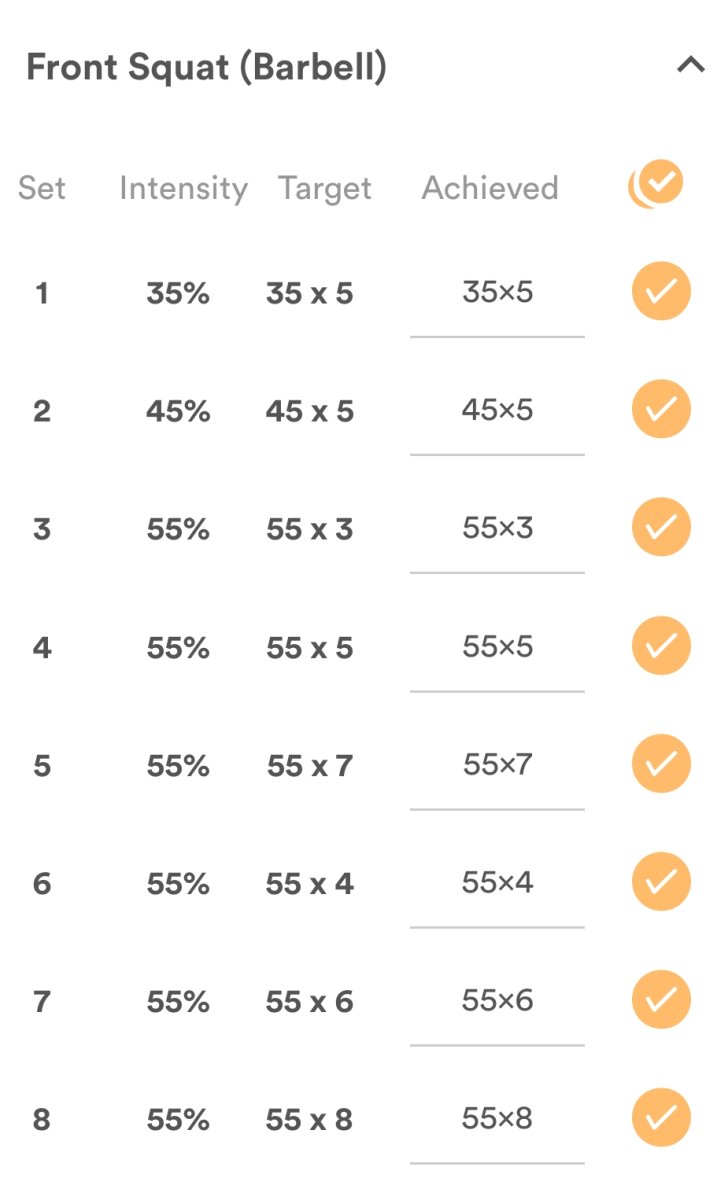This screenshot has height=1200, width=717.
Task: Click the Intensity column header
Action: pyautogui.click(x=183, y=188)
